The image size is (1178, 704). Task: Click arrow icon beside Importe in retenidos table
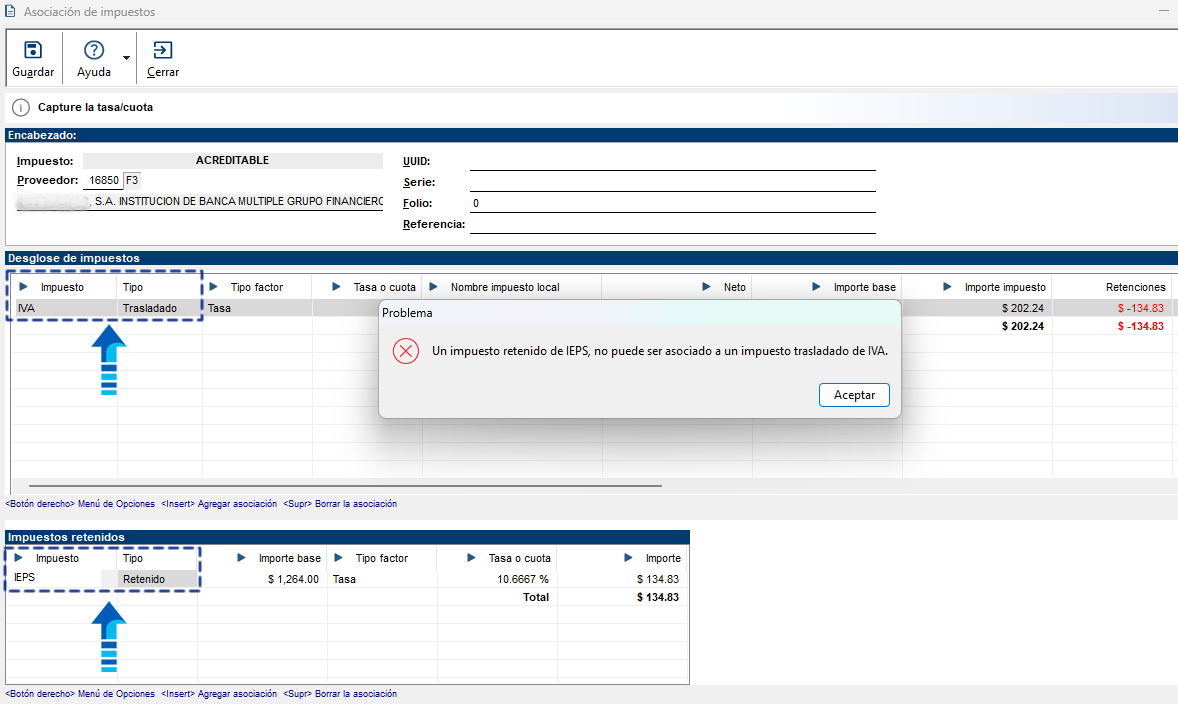(x=628, y=558)
